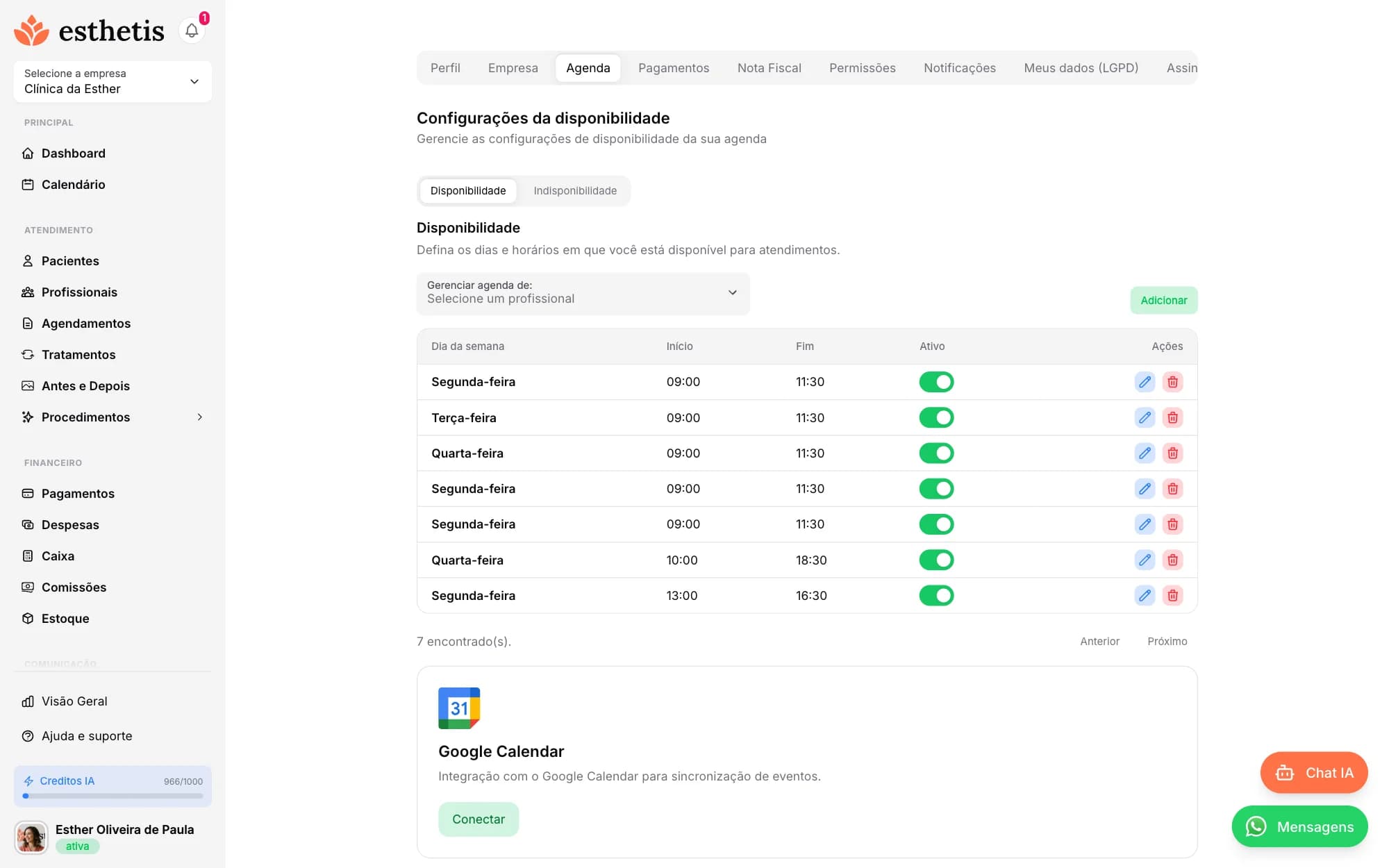Select the Indisponibilidade sub-tab

pyautogui.click(x=574, y=191)
